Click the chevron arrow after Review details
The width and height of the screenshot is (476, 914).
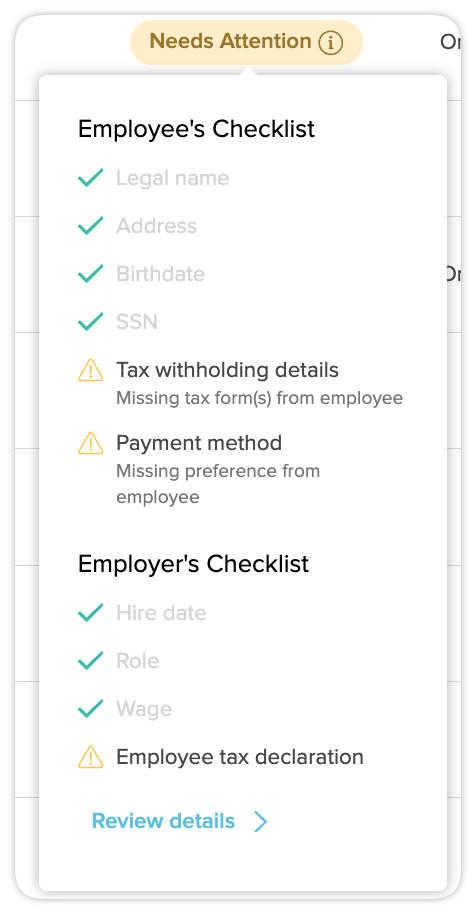tap(261, 821)
